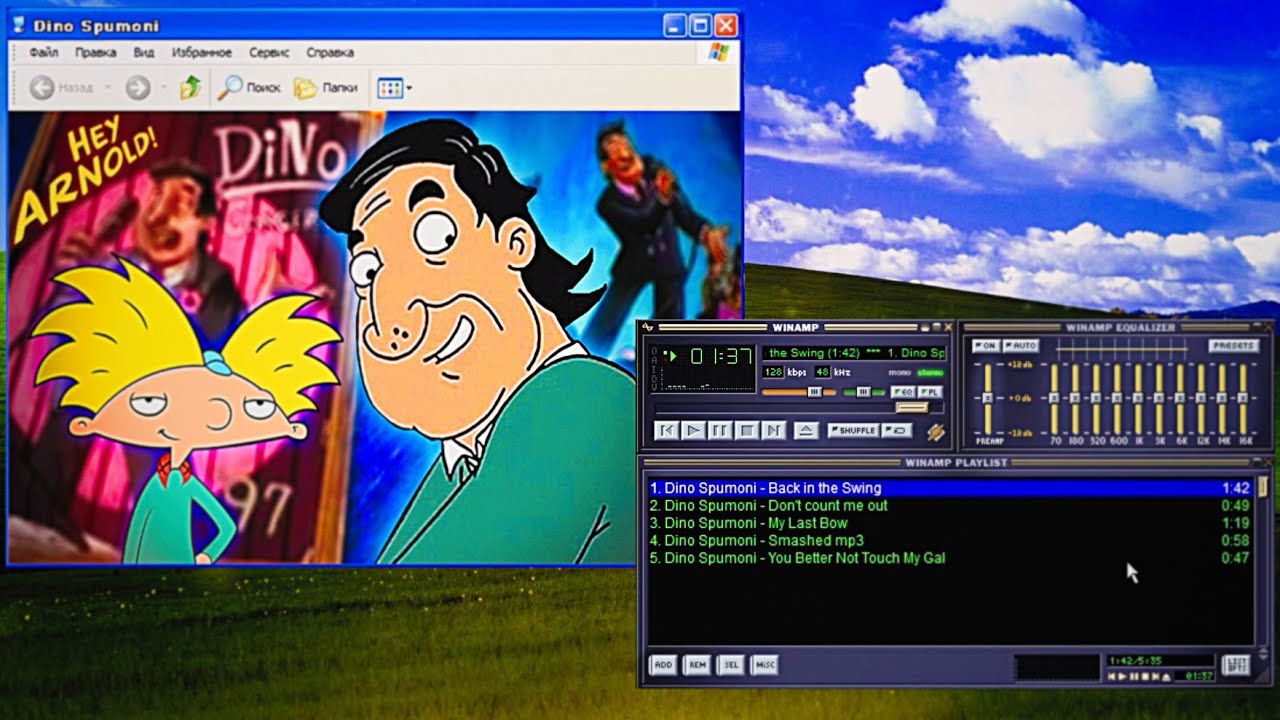
Task: Click the playlist scrollbar handle
Action: click(1263, 487)
